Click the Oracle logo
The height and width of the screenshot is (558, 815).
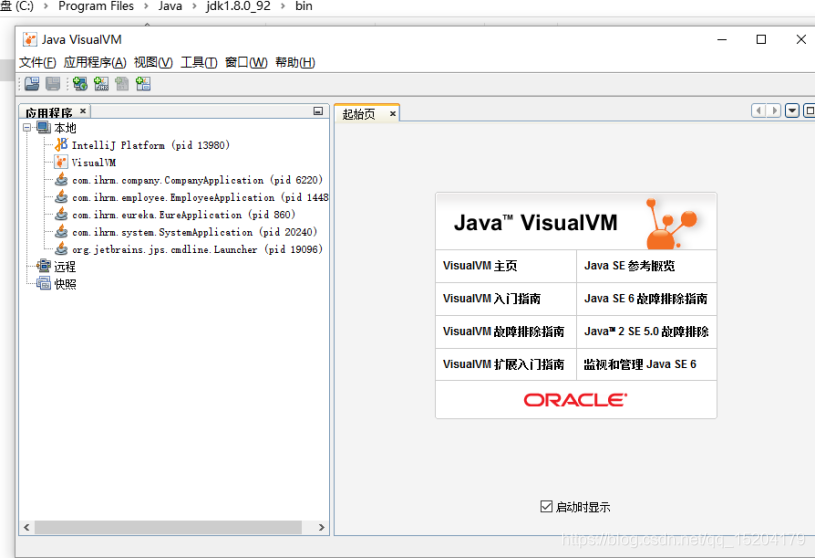click(575, 400)
